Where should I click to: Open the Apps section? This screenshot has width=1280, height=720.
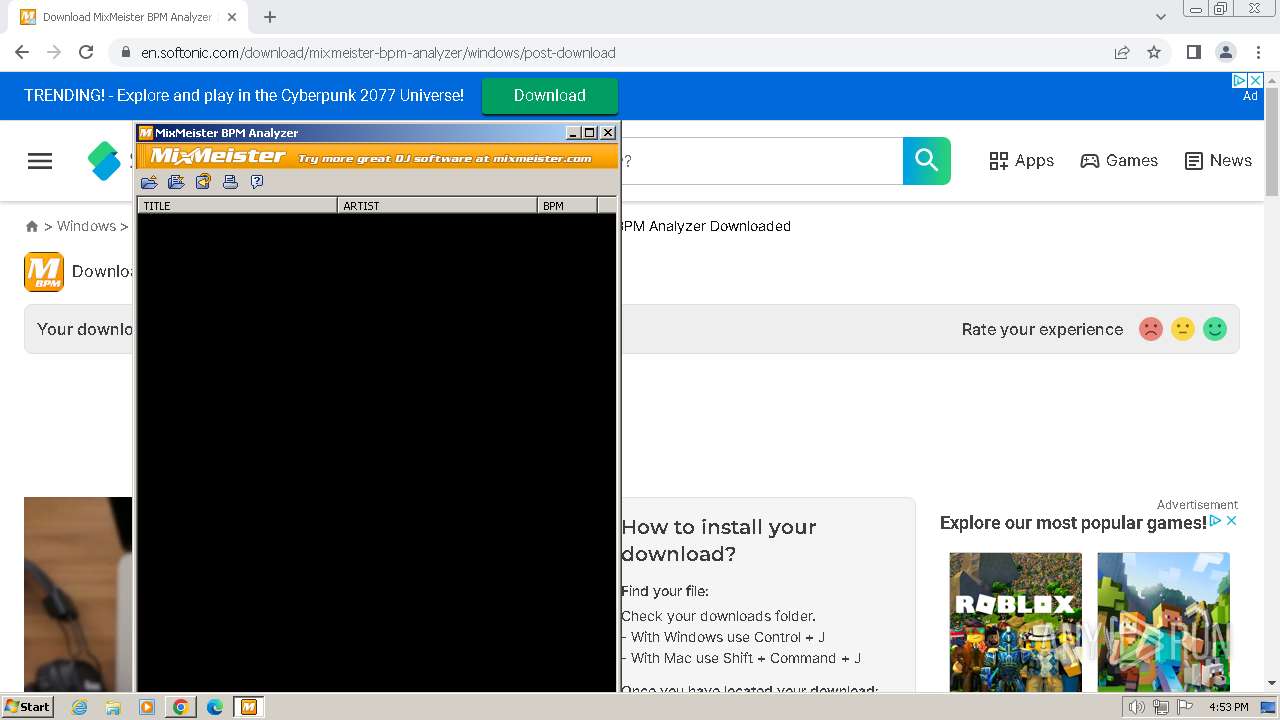coord(1021,160)
